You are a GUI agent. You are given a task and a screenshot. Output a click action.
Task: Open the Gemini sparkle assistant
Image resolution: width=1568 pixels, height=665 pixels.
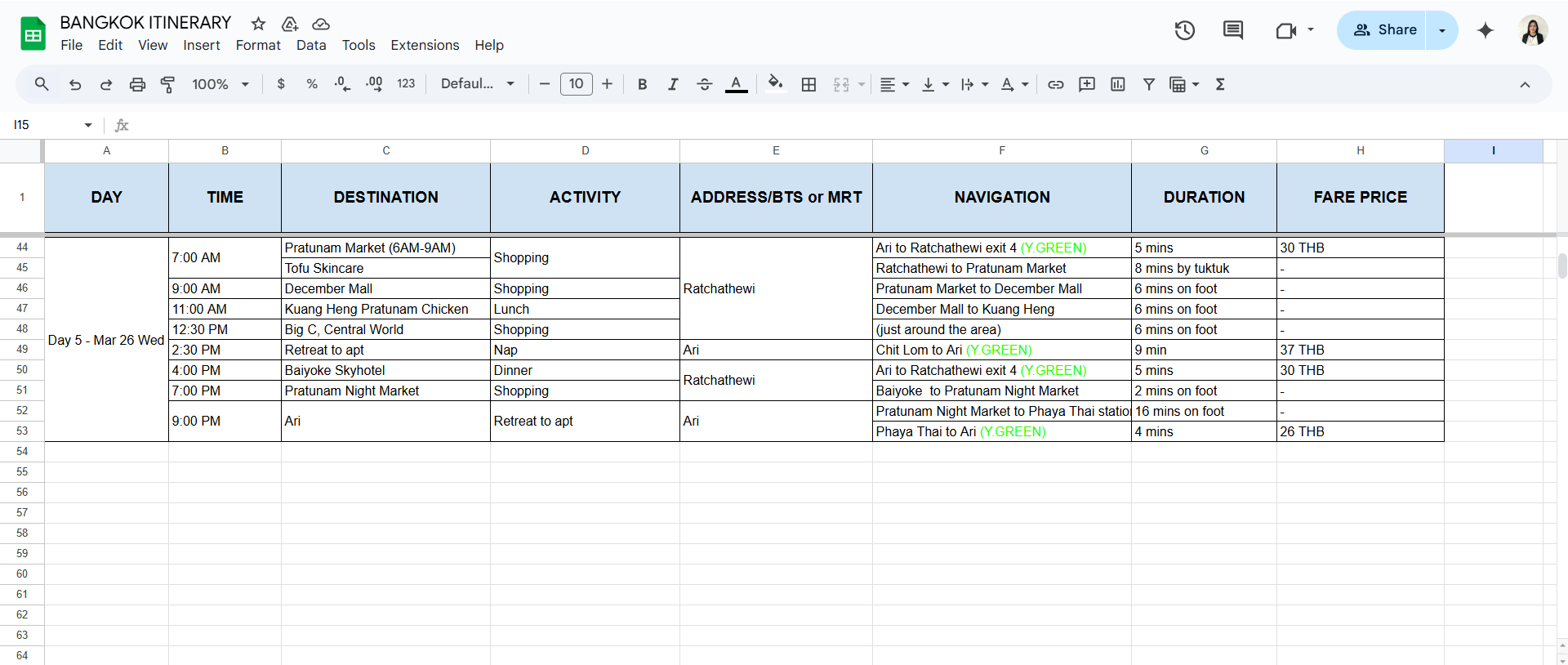point(1486,30)
